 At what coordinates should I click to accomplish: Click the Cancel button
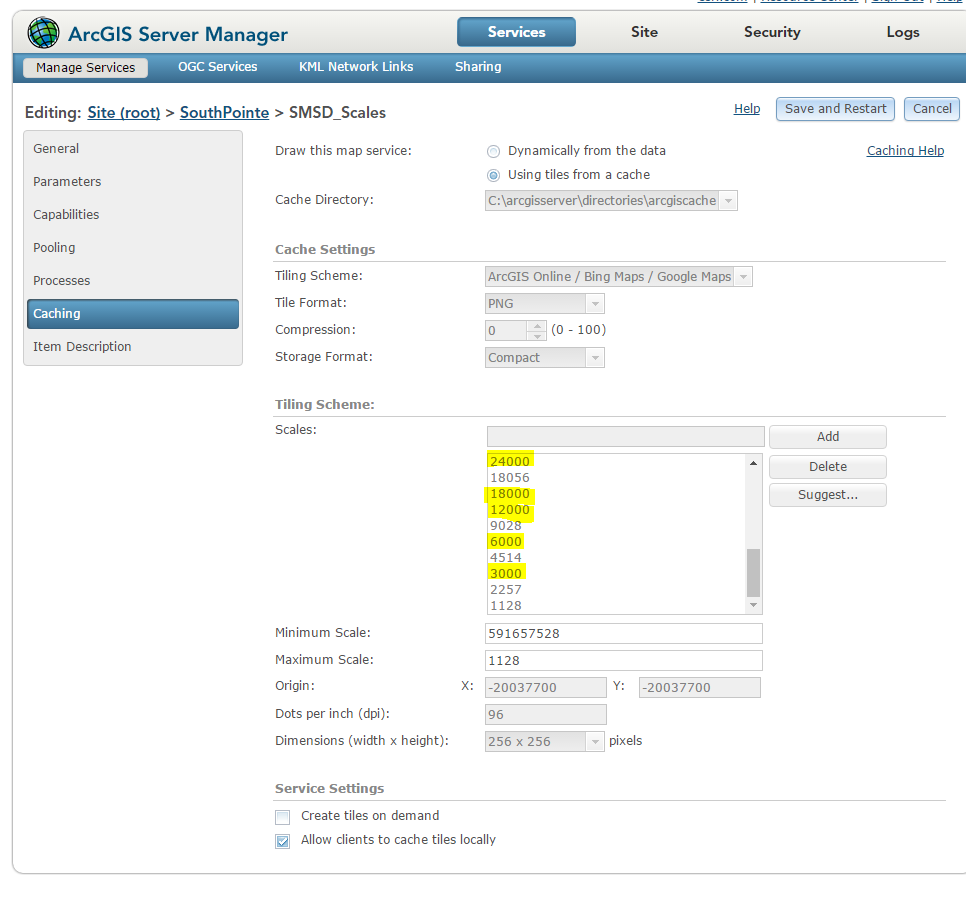(x=932, y=109)
